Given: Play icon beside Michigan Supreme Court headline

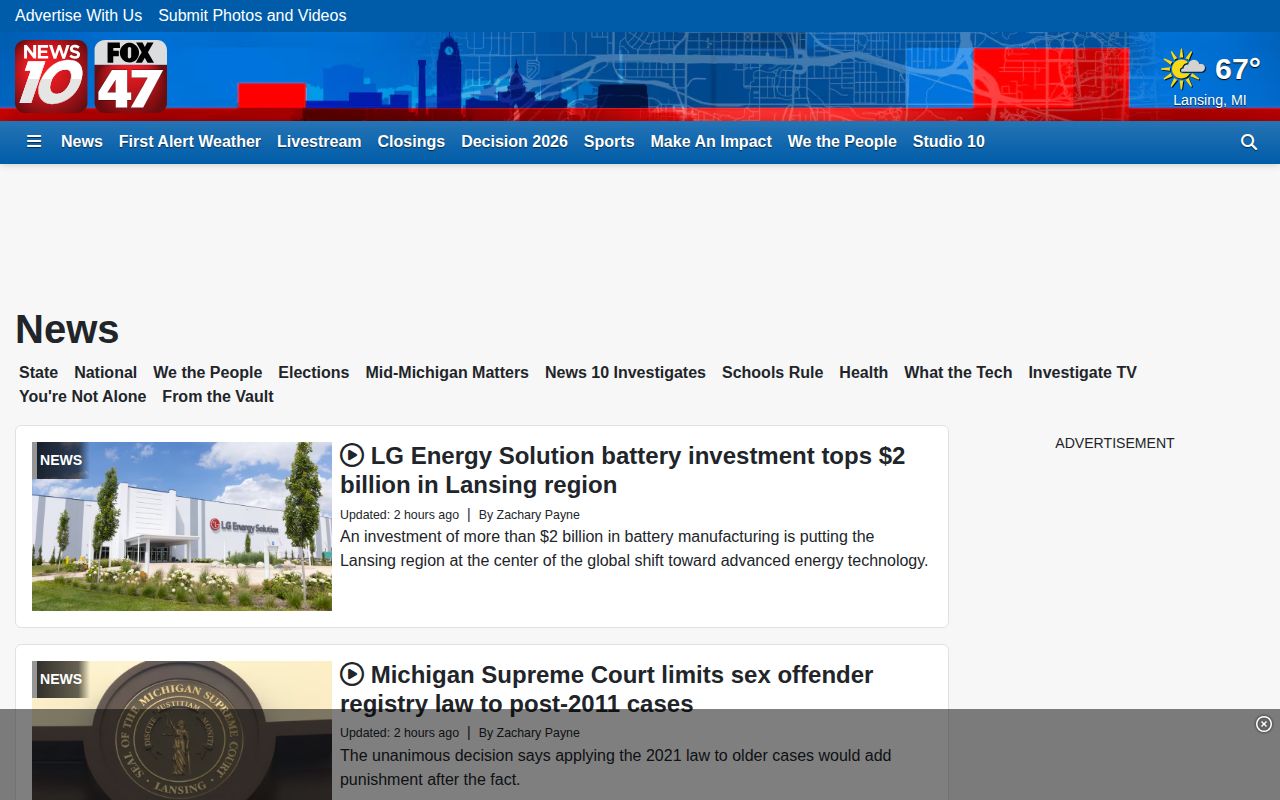Looking at the screenshot, I should (x=352, y=674).
